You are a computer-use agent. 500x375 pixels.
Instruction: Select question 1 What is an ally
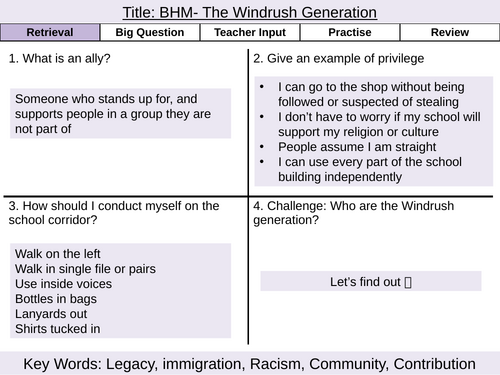(x=59, y=58)
